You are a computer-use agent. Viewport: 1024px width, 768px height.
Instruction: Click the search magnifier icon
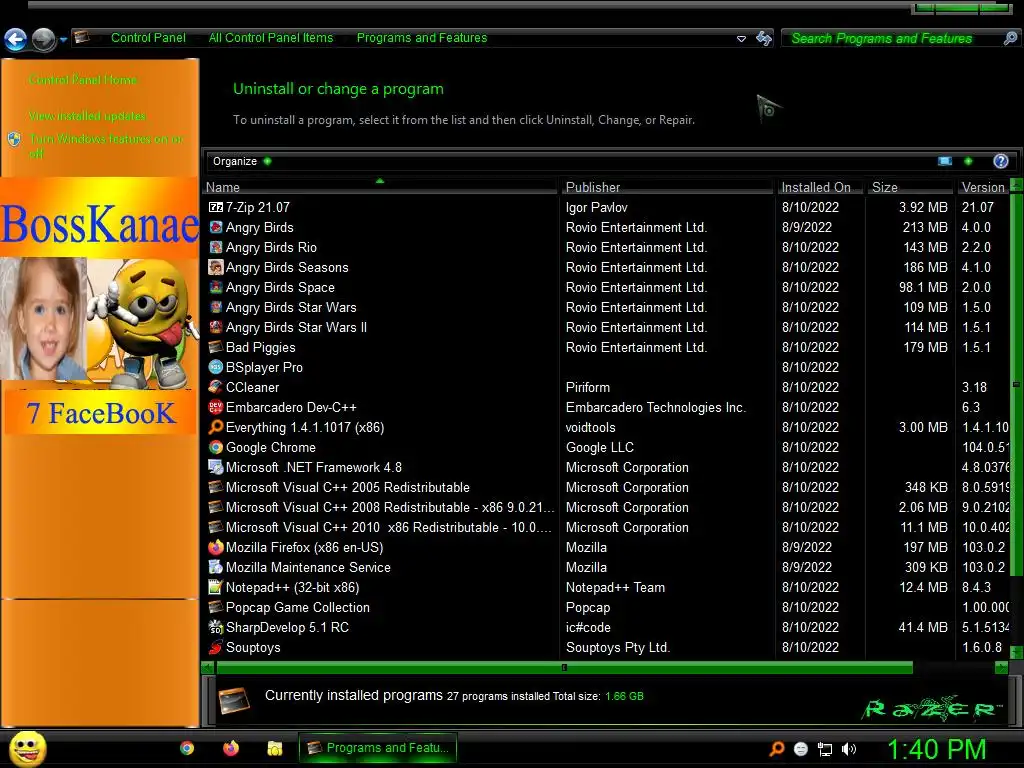(x=1010, y=39)
